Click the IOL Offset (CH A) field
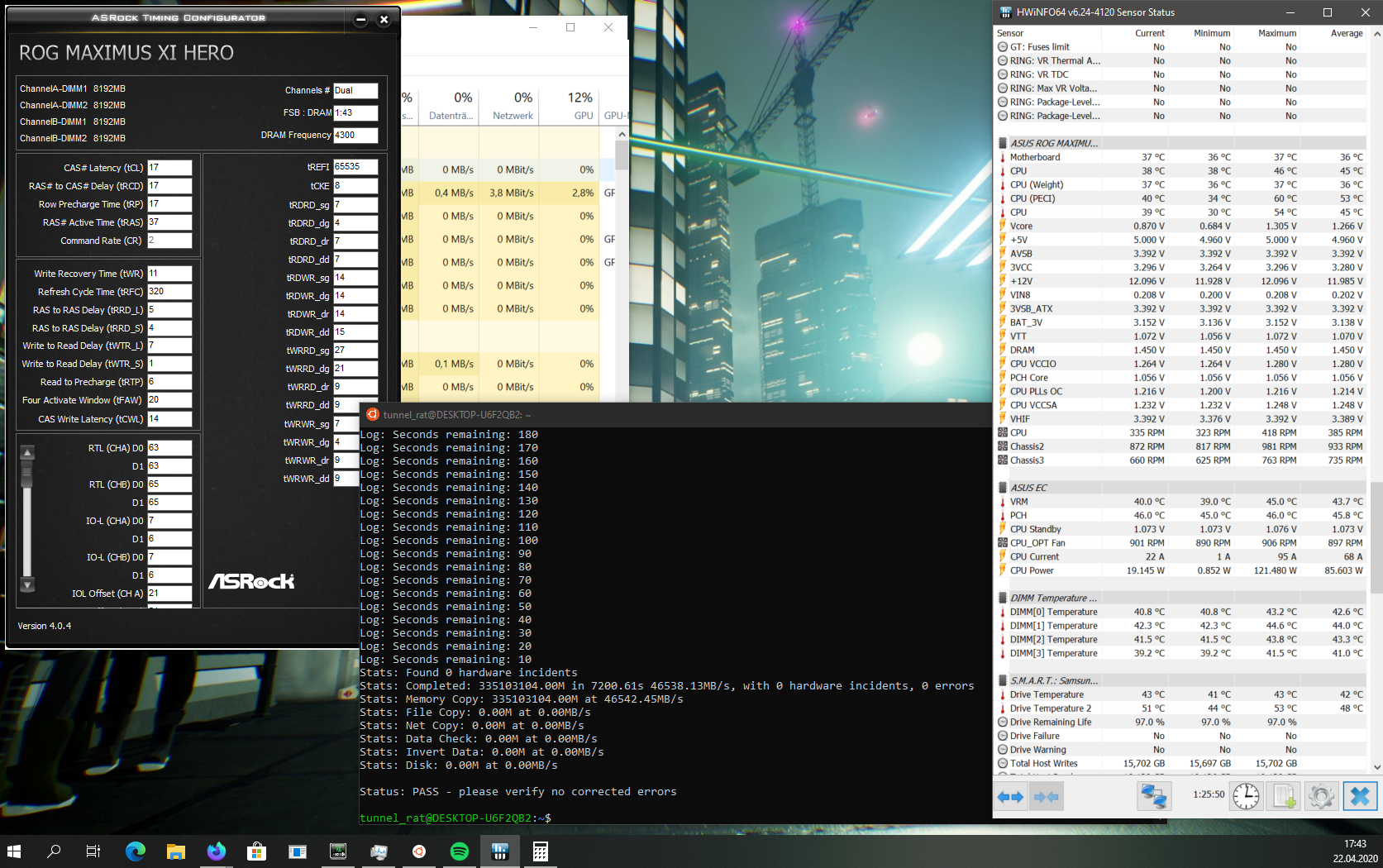The height and width of the screenshot is (868, 1383). point(169,594)
